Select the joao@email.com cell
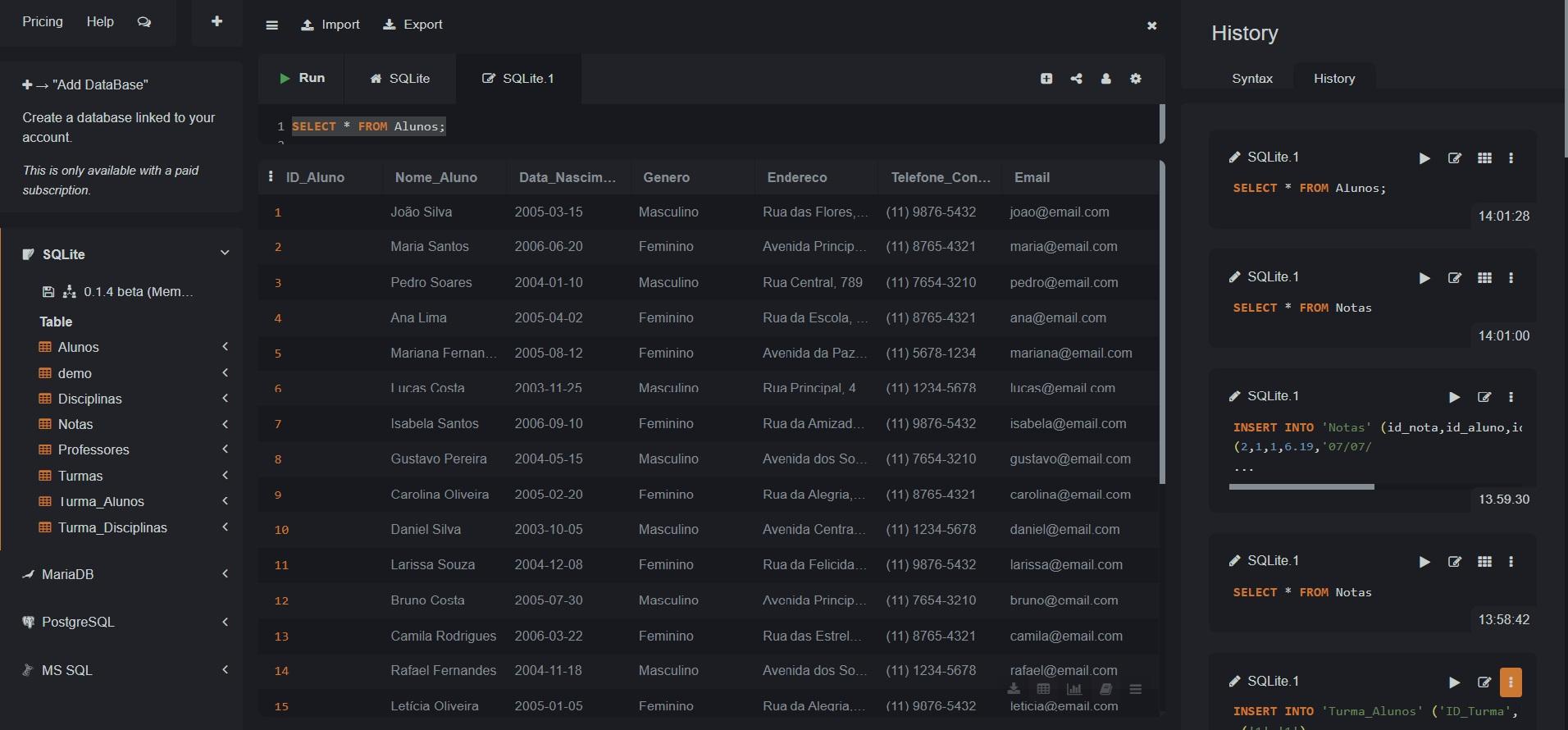Image resolution: width=1568 pixels, height=730 pixels. coord(1060,212)
